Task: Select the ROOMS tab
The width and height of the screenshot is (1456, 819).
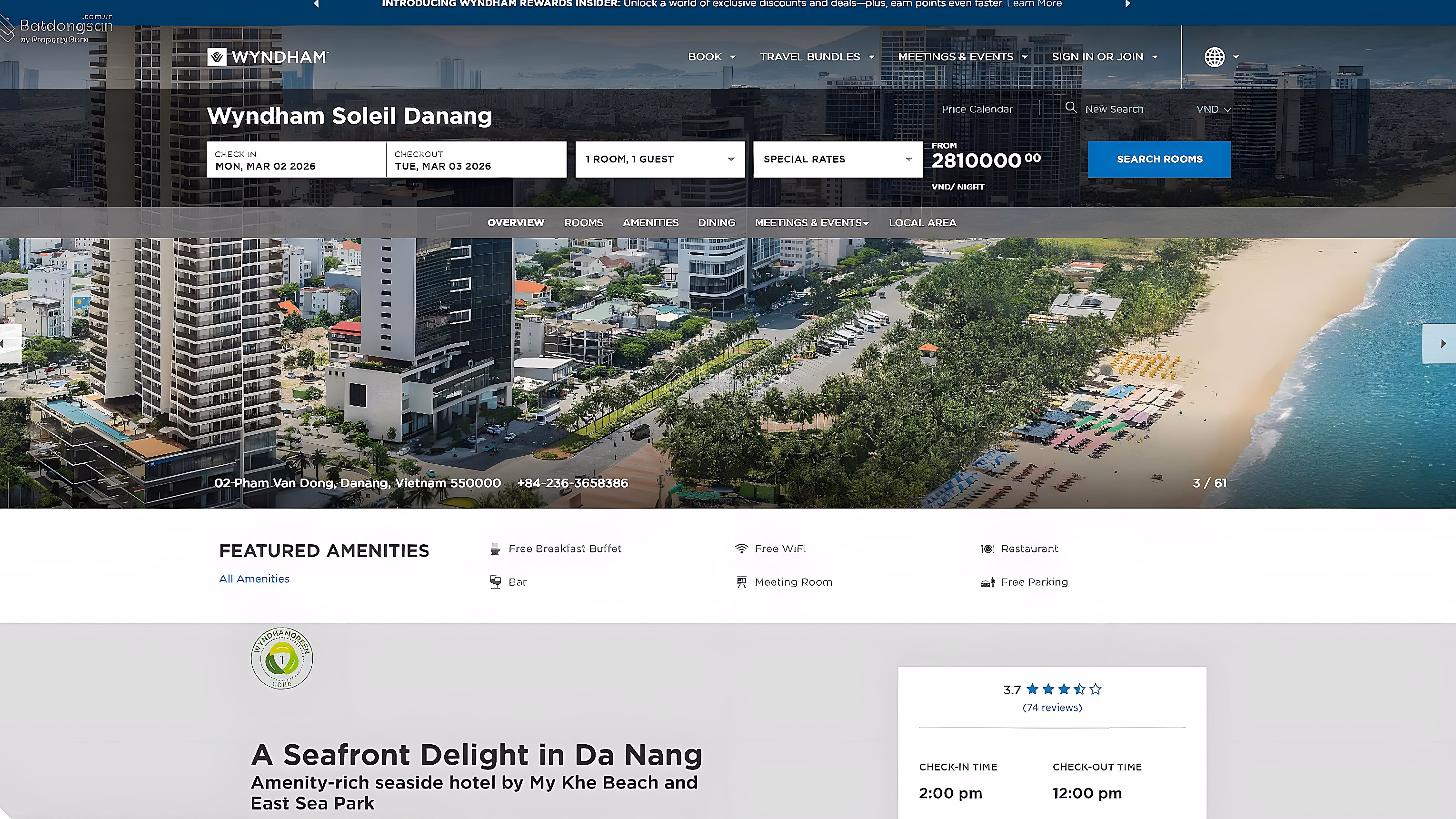Action: (583, 223)
